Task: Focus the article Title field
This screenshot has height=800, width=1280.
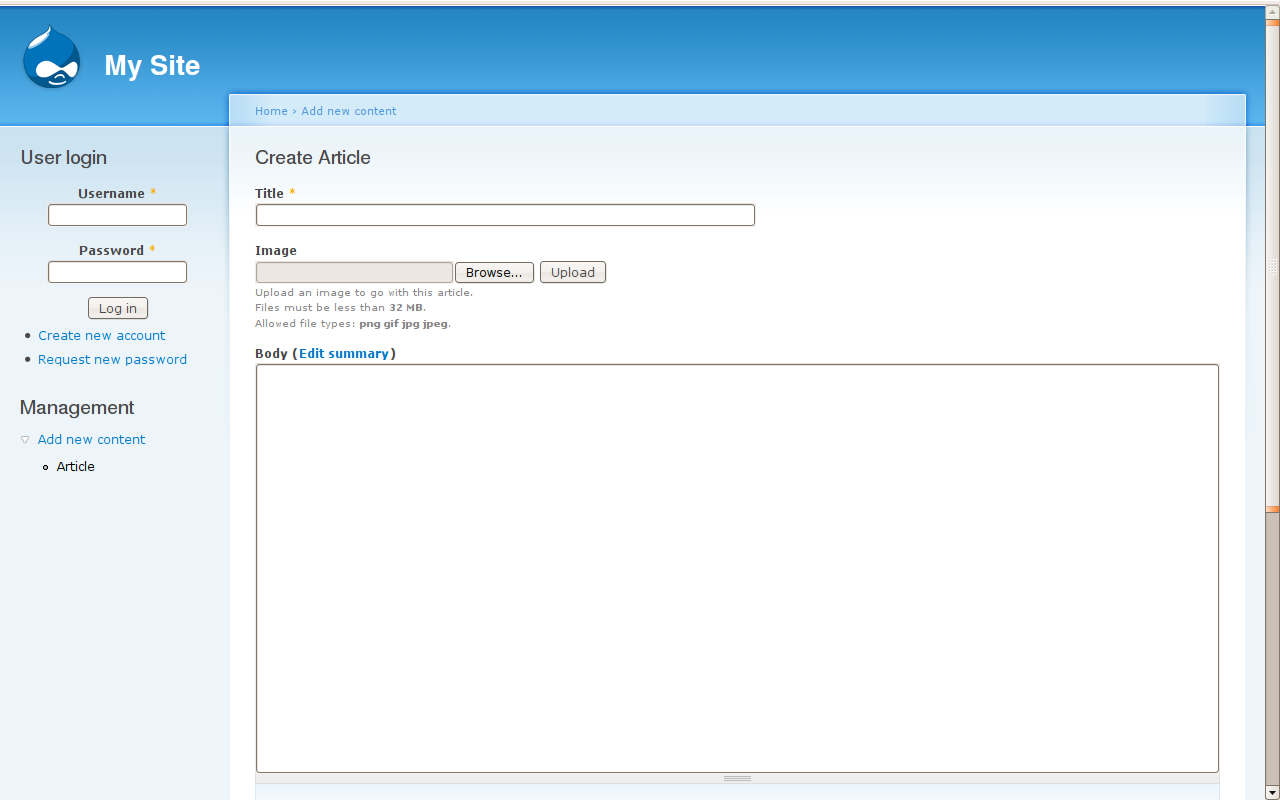Action: click(504, 215)
